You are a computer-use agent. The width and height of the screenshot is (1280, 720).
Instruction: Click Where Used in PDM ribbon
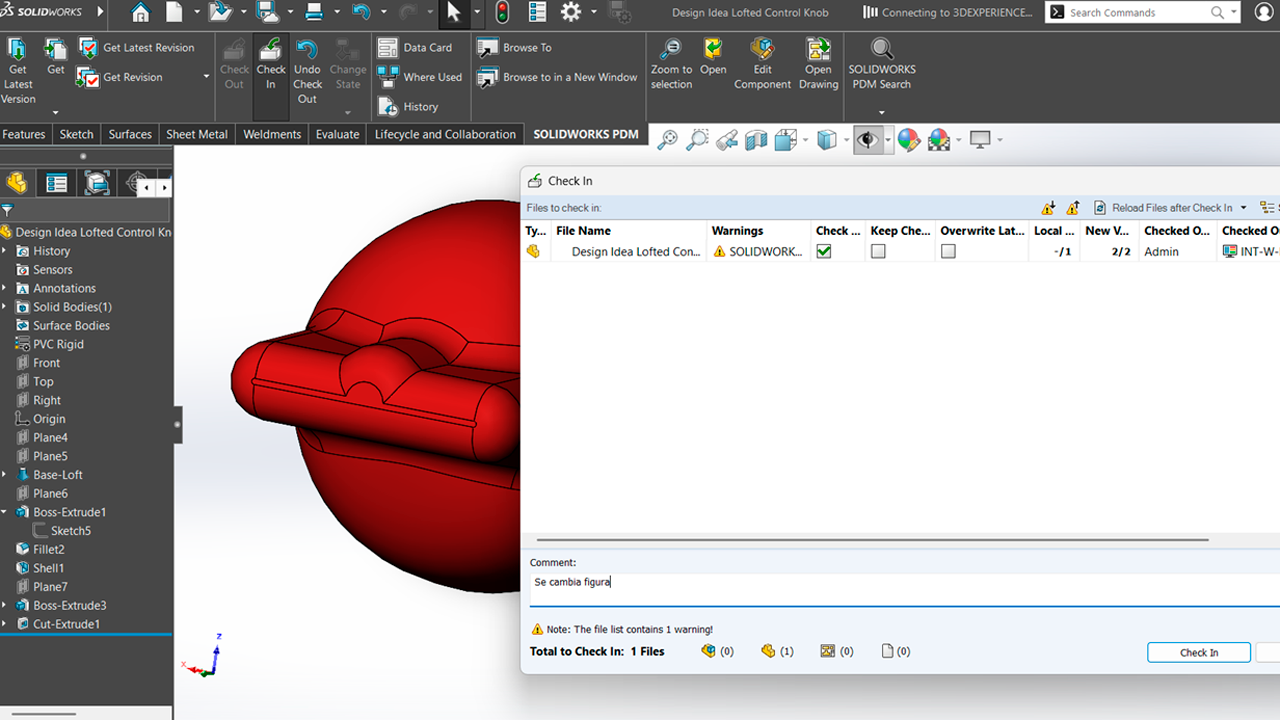click(x=420, y=77)
